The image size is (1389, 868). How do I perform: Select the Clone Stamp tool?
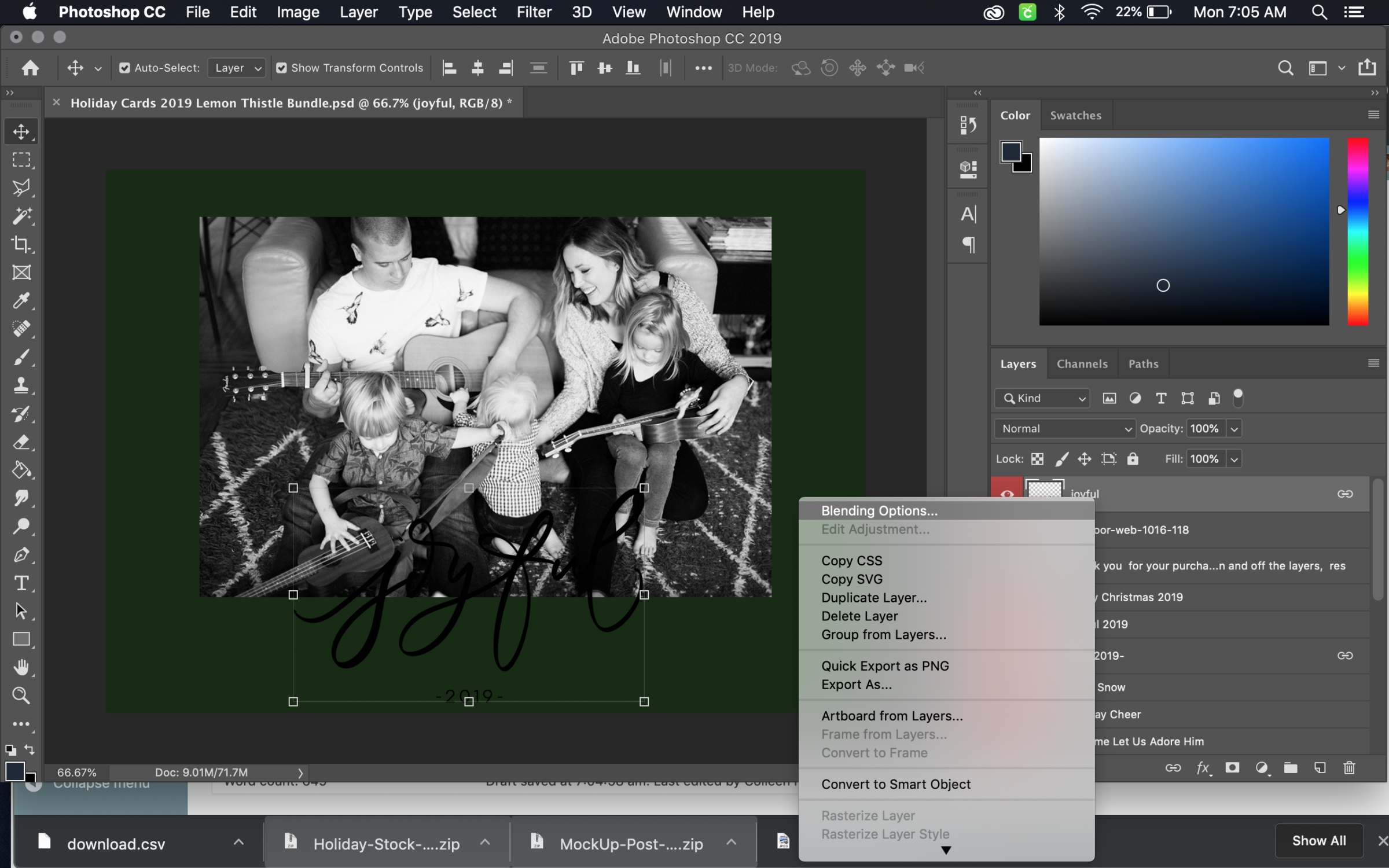[21, 385]
